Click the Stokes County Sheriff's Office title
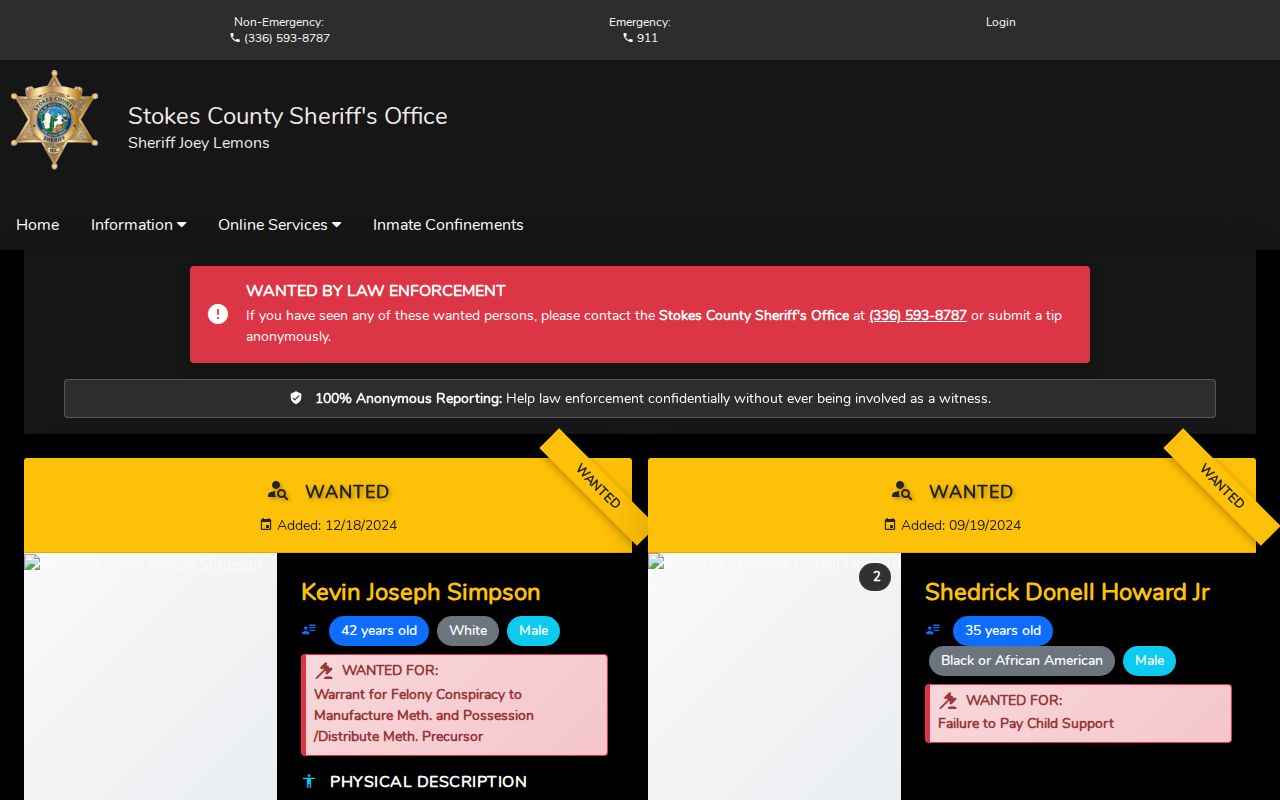This screenshot has width=1280, height=800. (288, 116)
